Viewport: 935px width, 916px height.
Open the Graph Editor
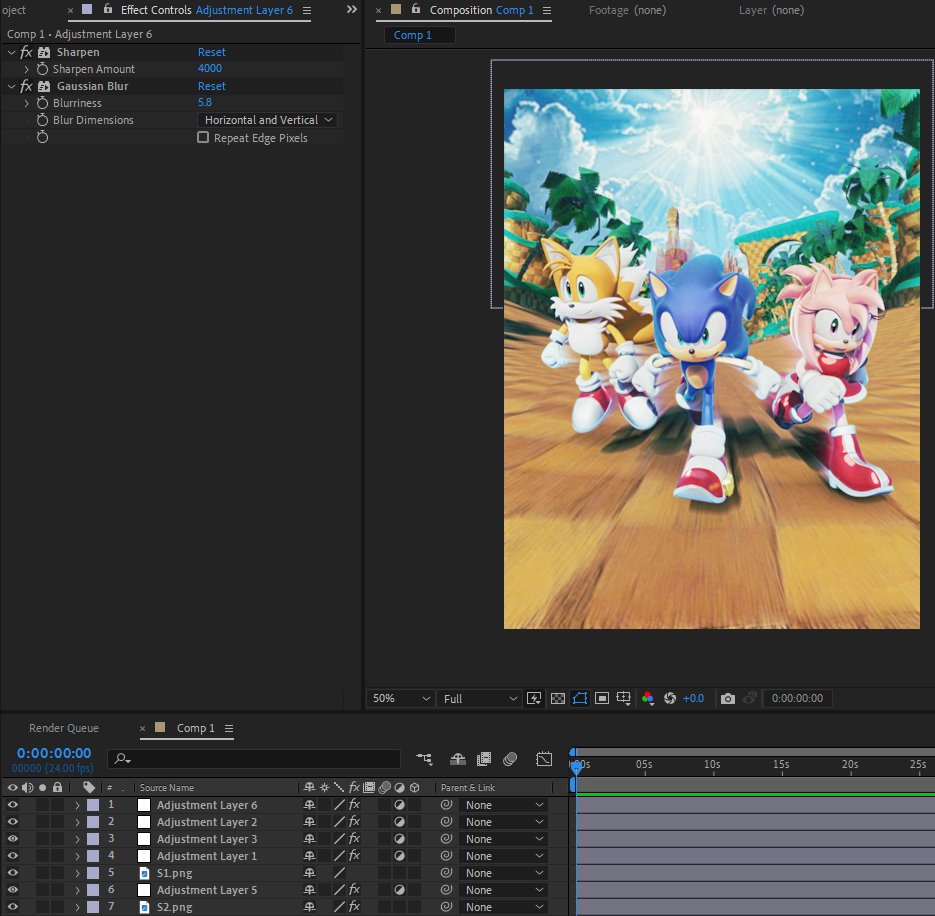544,759
